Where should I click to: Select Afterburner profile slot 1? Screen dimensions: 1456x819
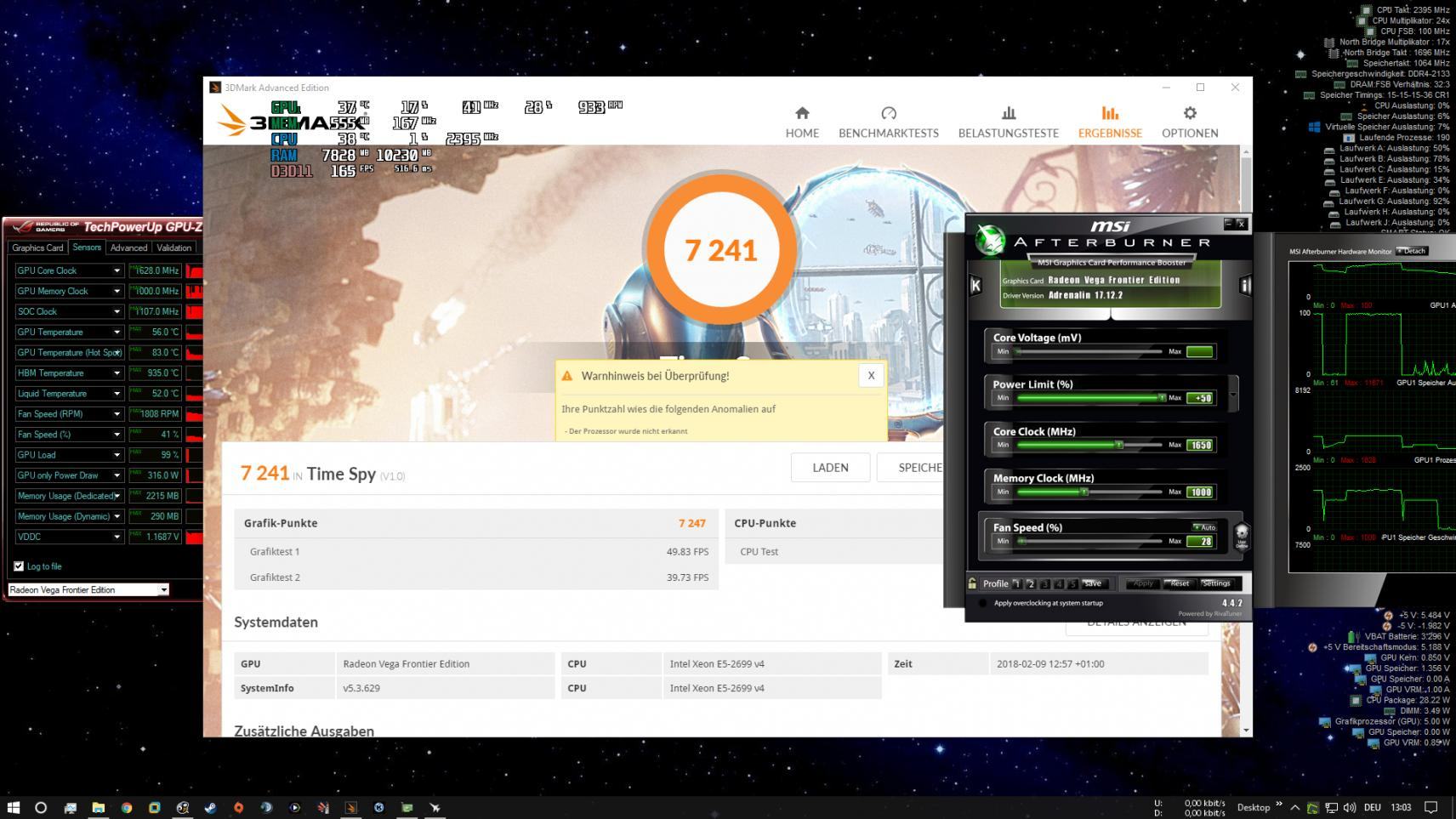[1016, 583]
